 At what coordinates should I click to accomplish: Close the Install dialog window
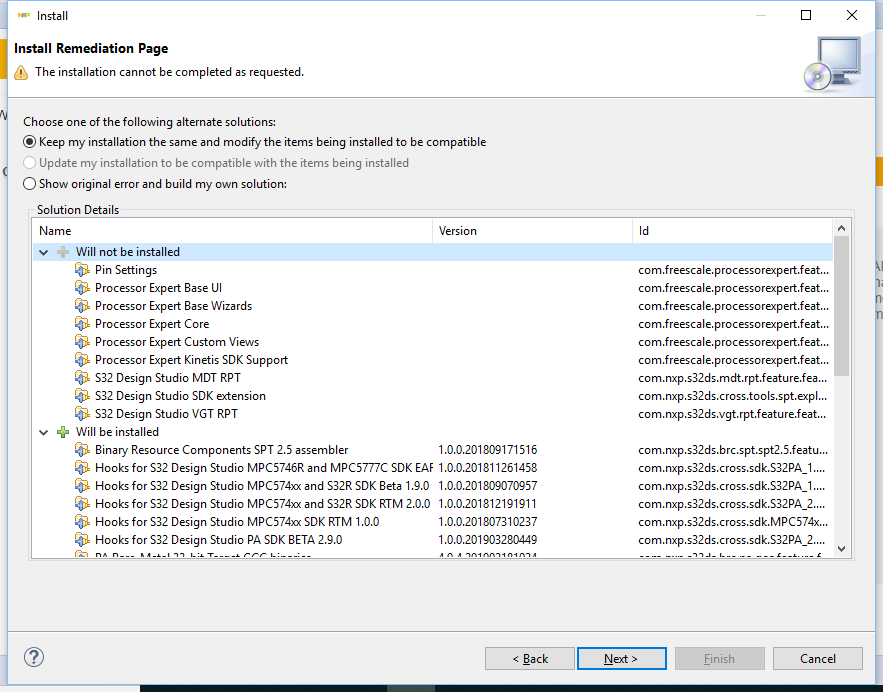click(852, 15)
